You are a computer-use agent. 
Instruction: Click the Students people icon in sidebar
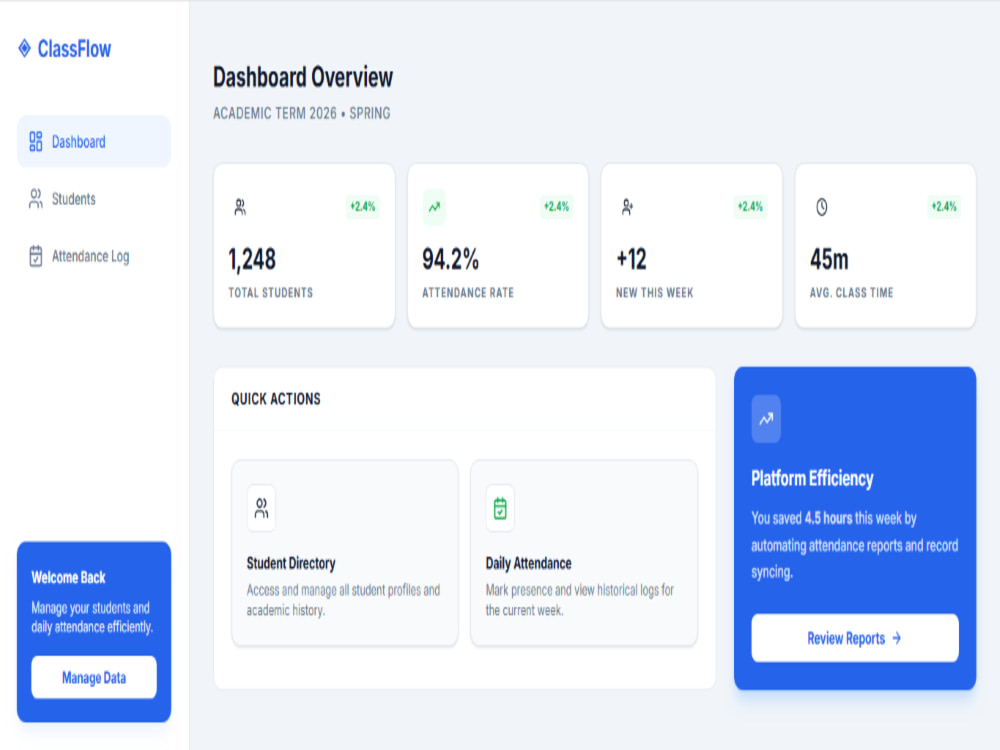pos(36,199)
